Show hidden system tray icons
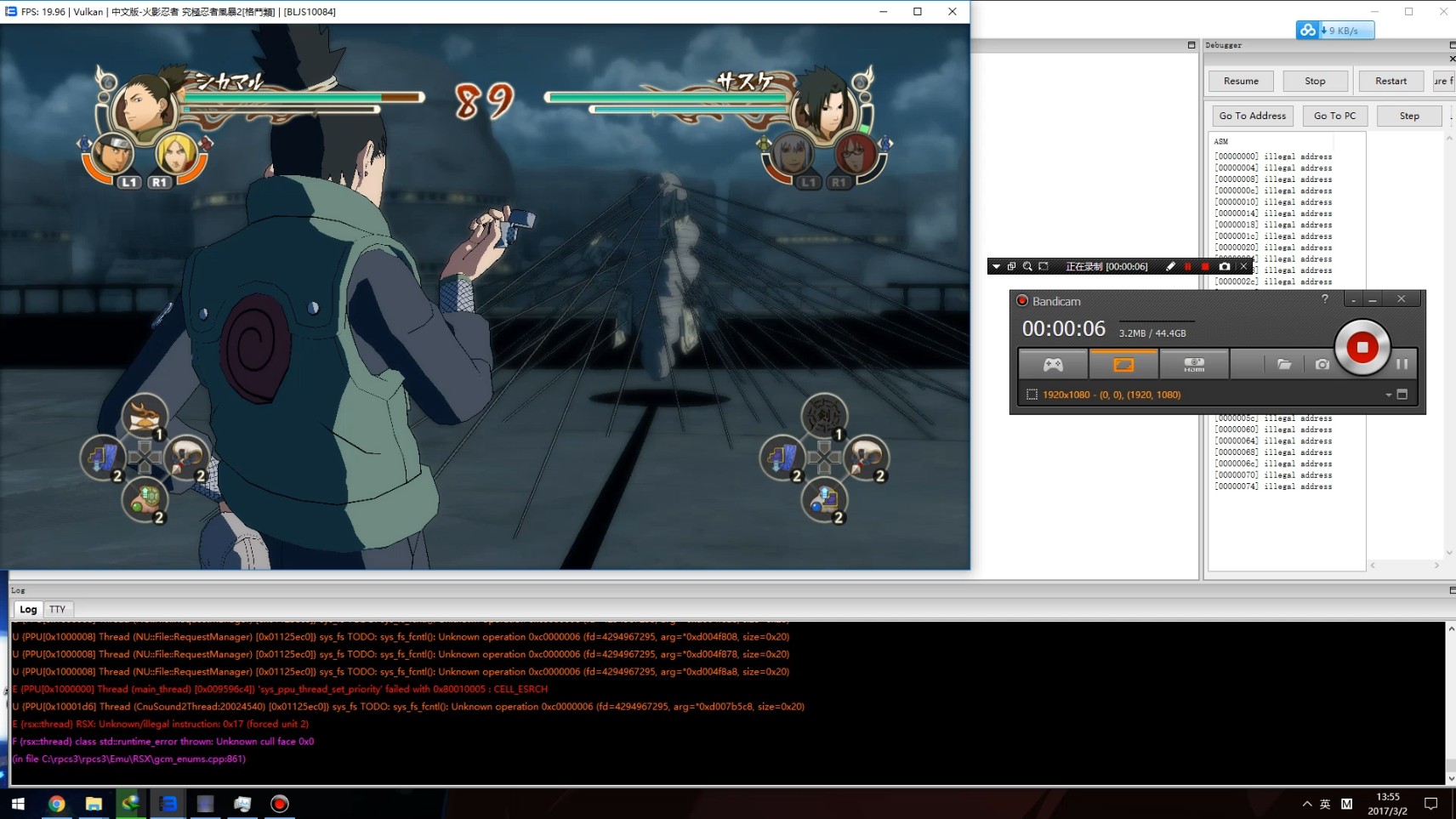The image size is (1456, 819). pos(1306,804)
